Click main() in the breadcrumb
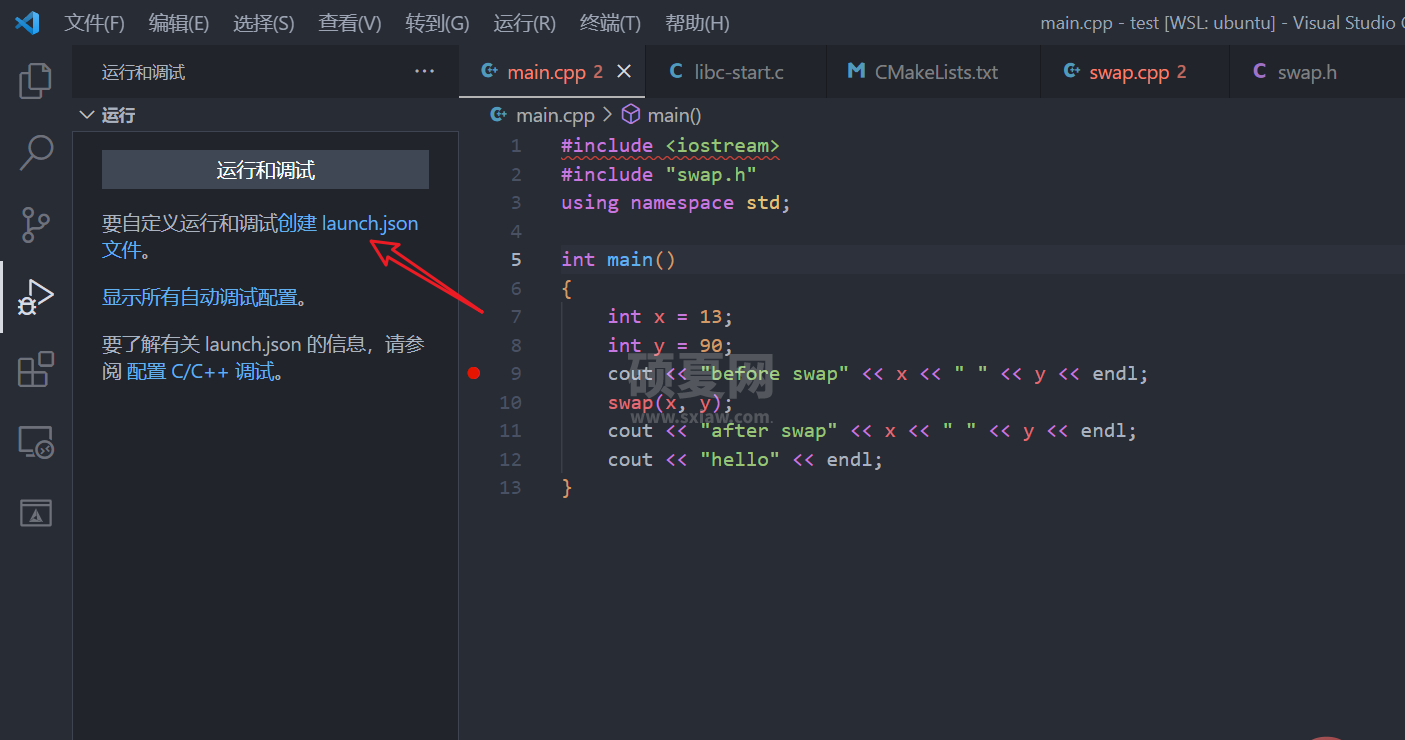The width and height of the screenshot is (1405, 740). point(675,115)
